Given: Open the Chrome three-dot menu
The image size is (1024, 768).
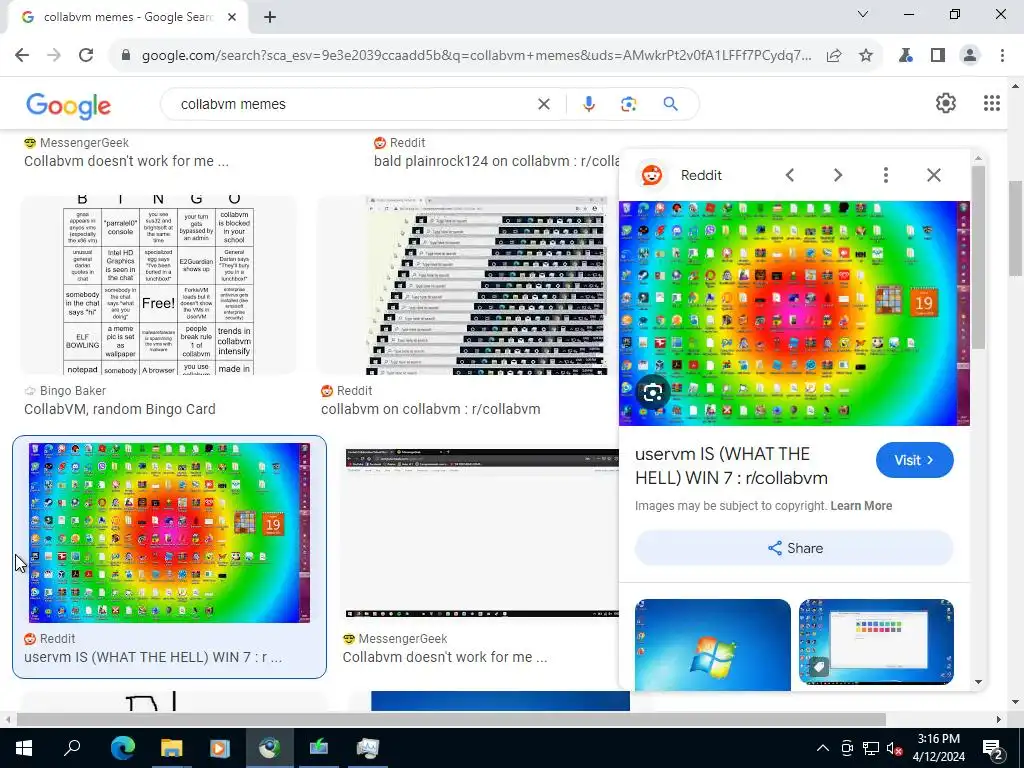Looking at the screenshot, I should click(x=1002, y=56).
